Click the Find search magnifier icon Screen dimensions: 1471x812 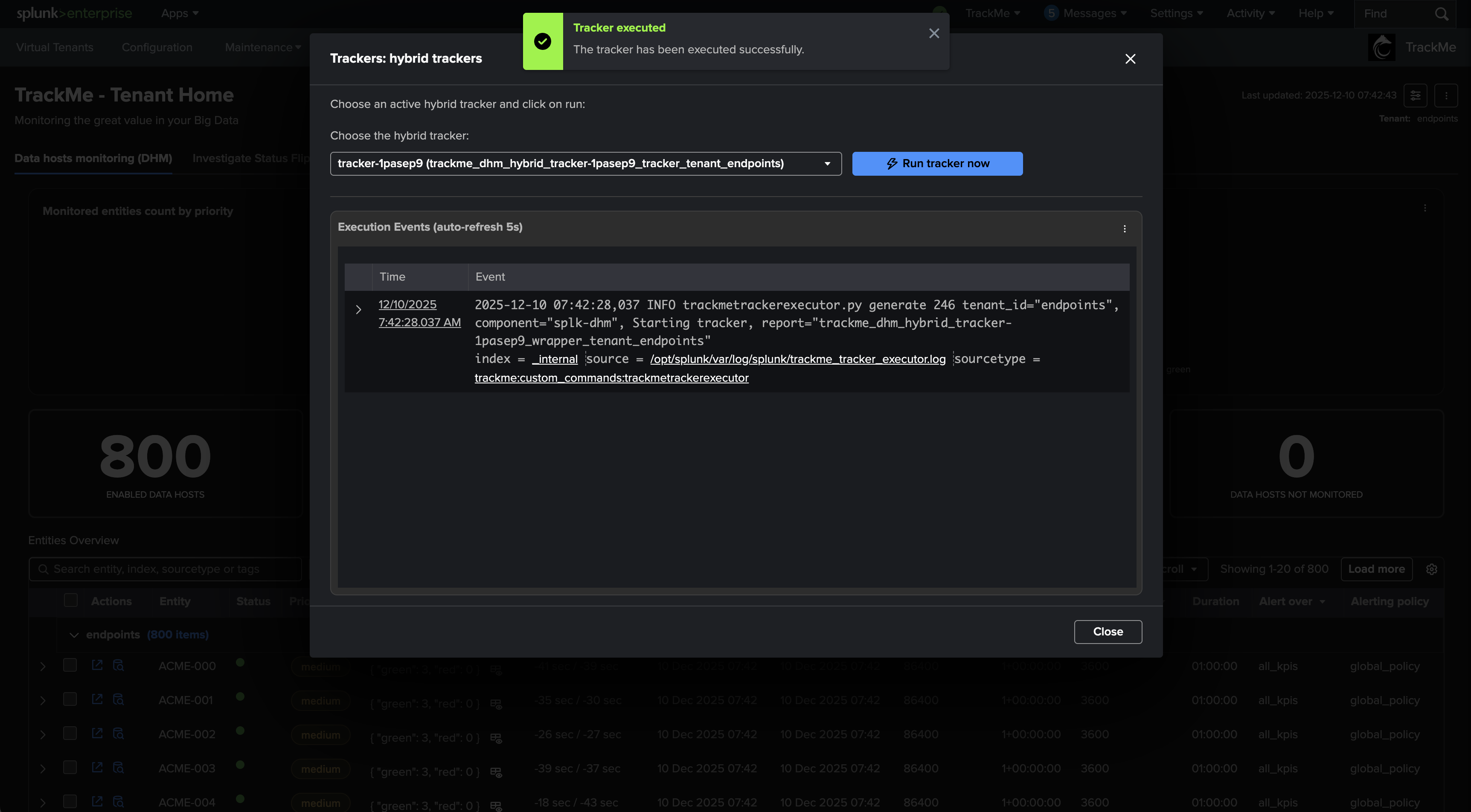1441,14
